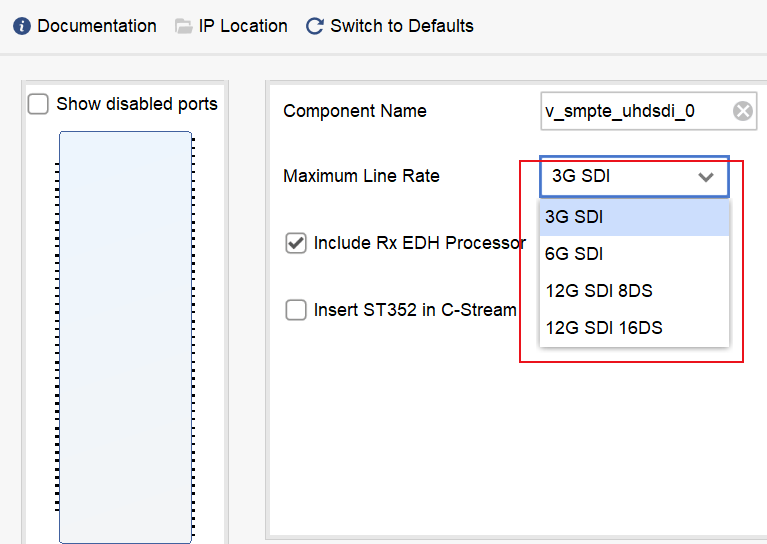767x544 pixels.
Task: Uncheck Include Rx EDH Processor
Action: (x=296, y=243)
